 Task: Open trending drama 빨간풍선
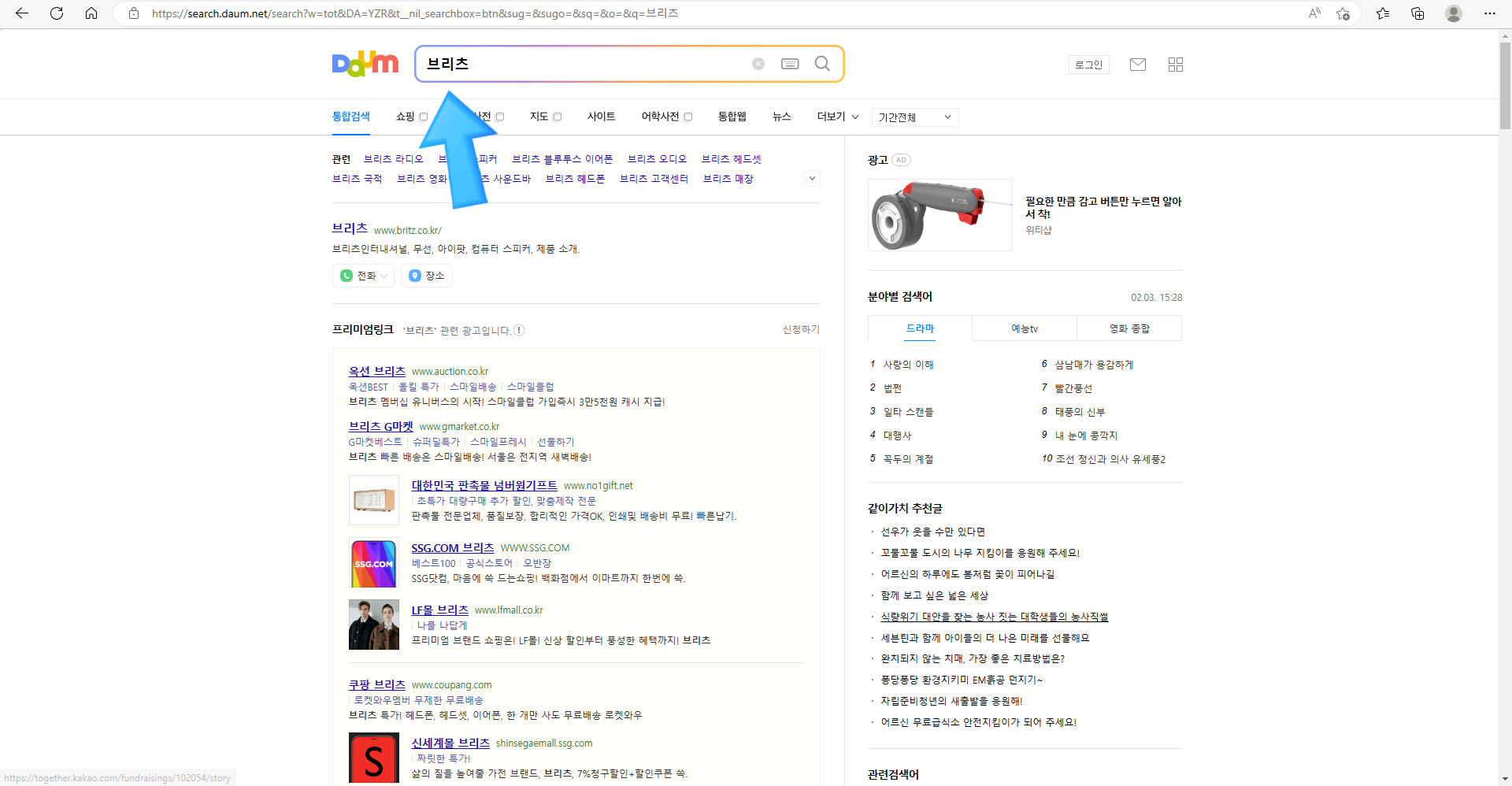click(1073, 388)
